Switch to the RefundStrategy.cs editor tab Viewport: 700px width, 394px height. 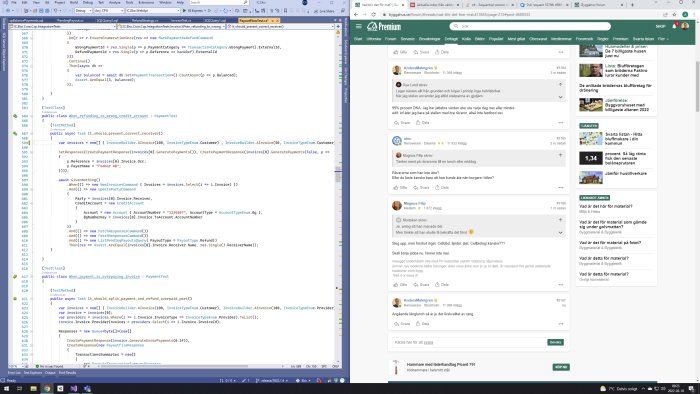click(145, 21)
